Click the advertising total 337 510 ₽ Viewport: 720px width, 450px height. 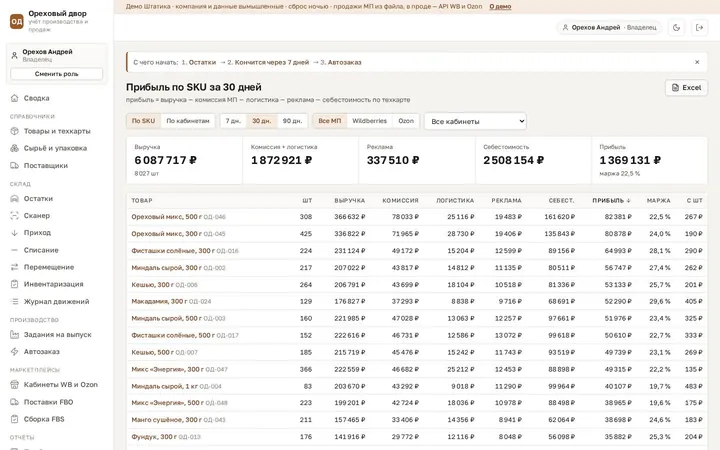point(393,160)
